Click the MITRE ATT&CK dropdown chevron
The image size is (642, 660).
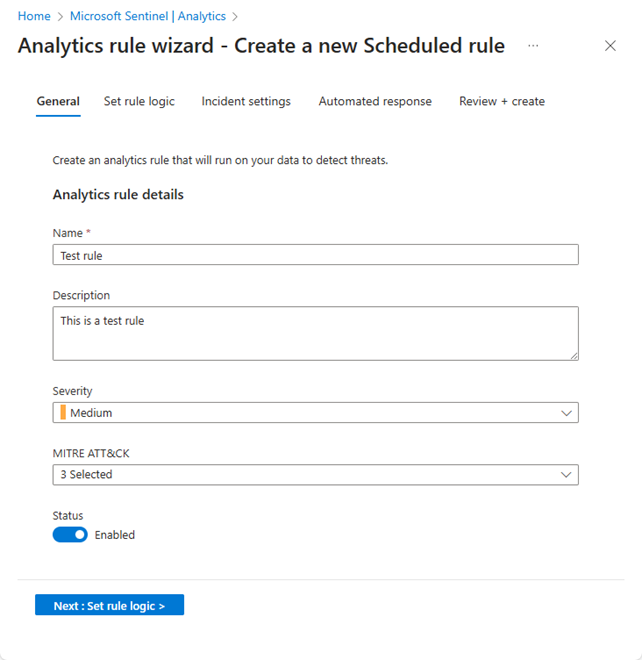[x=567, y=475]
